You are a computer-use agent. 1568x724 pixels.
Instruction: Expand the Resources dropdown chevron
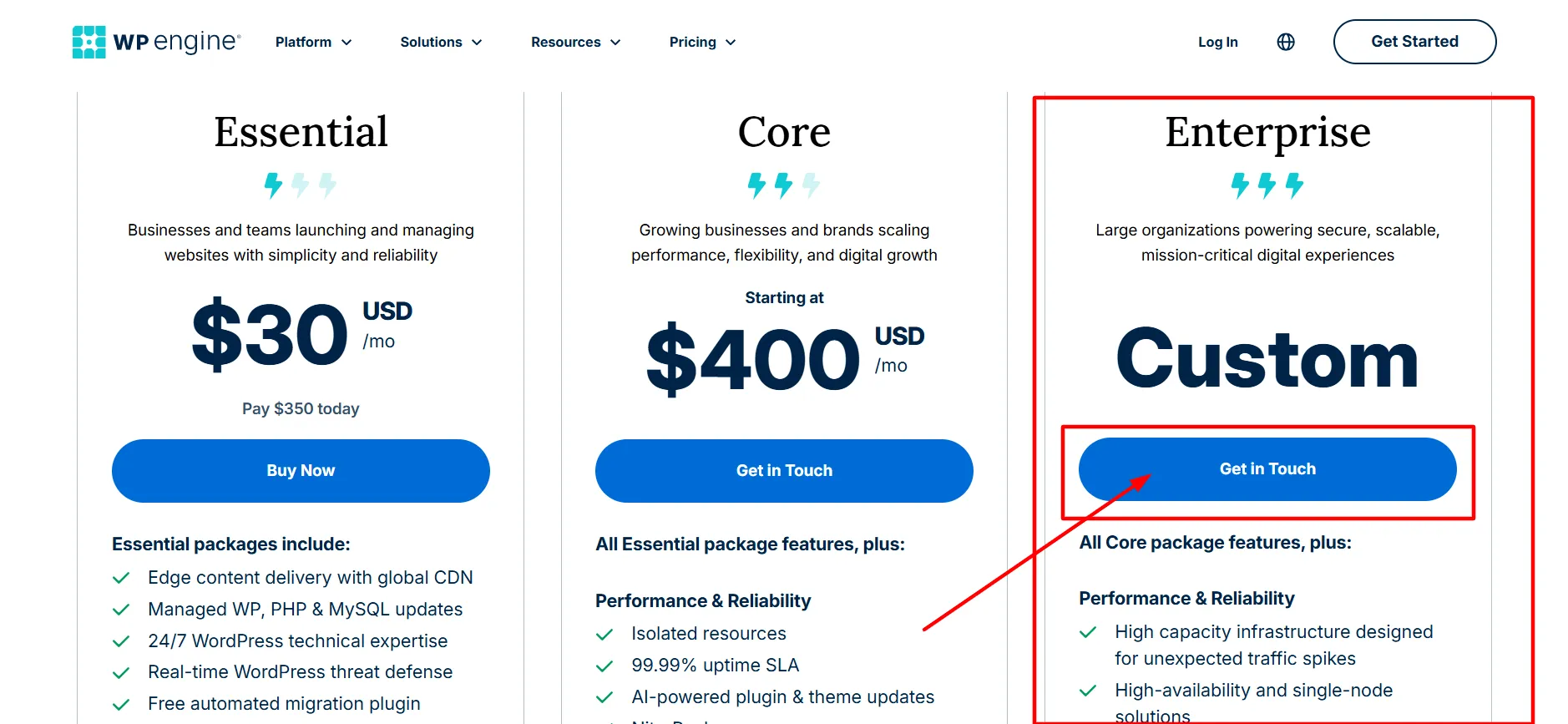click(615, 43)
